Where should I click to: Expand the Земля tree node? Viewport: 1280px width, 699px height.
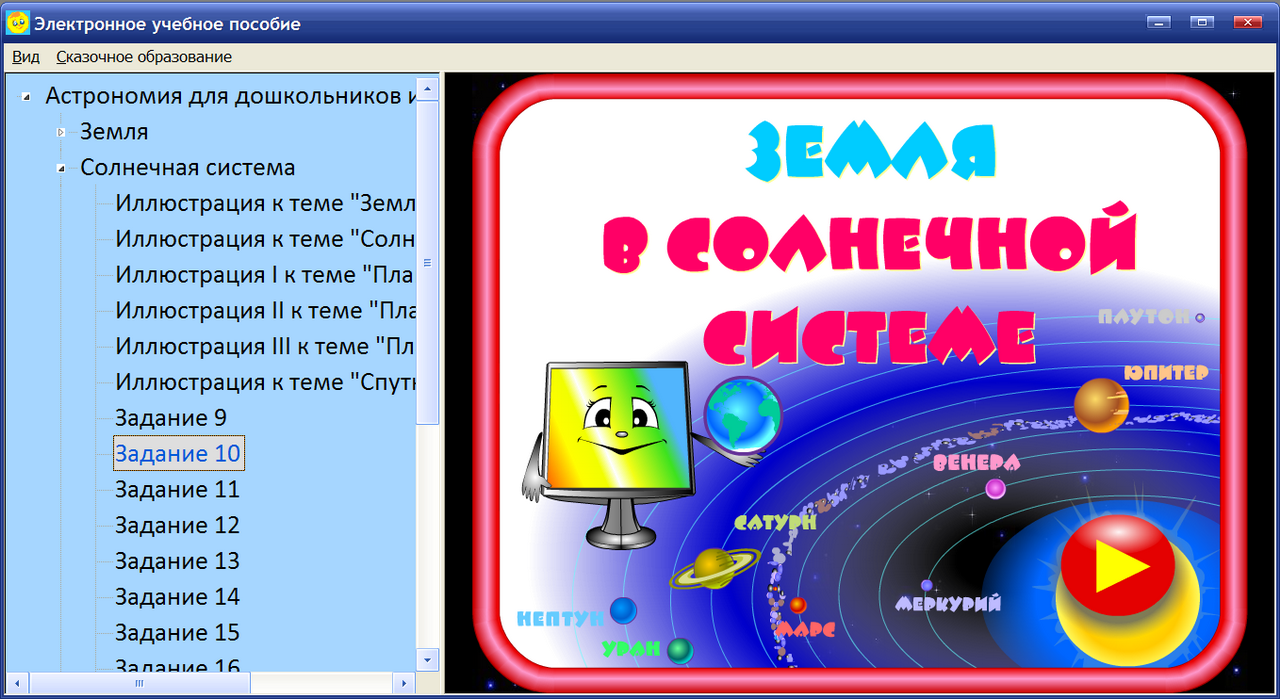(x=62, y=131)
